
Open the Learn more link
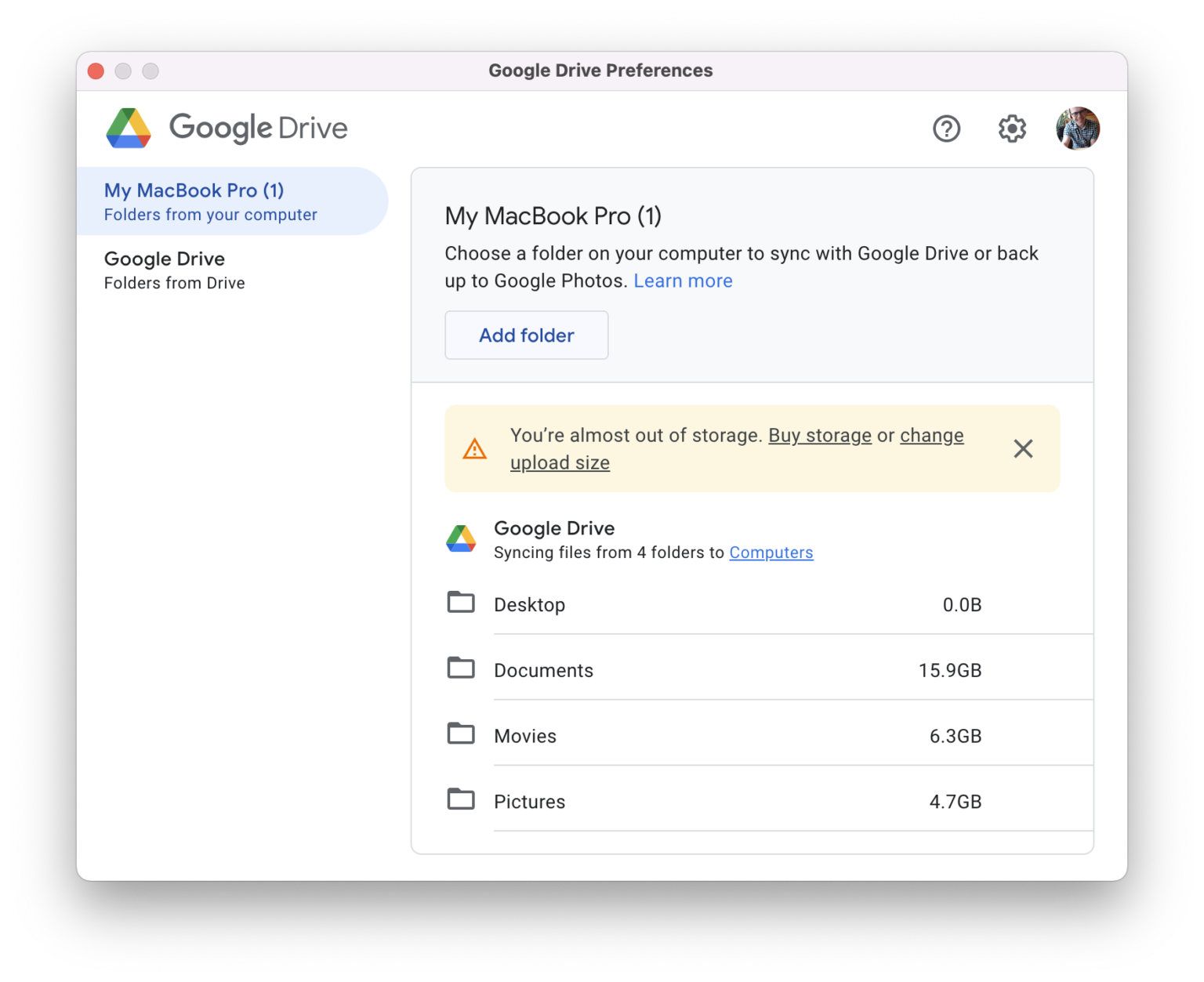(x=683, y=281)
